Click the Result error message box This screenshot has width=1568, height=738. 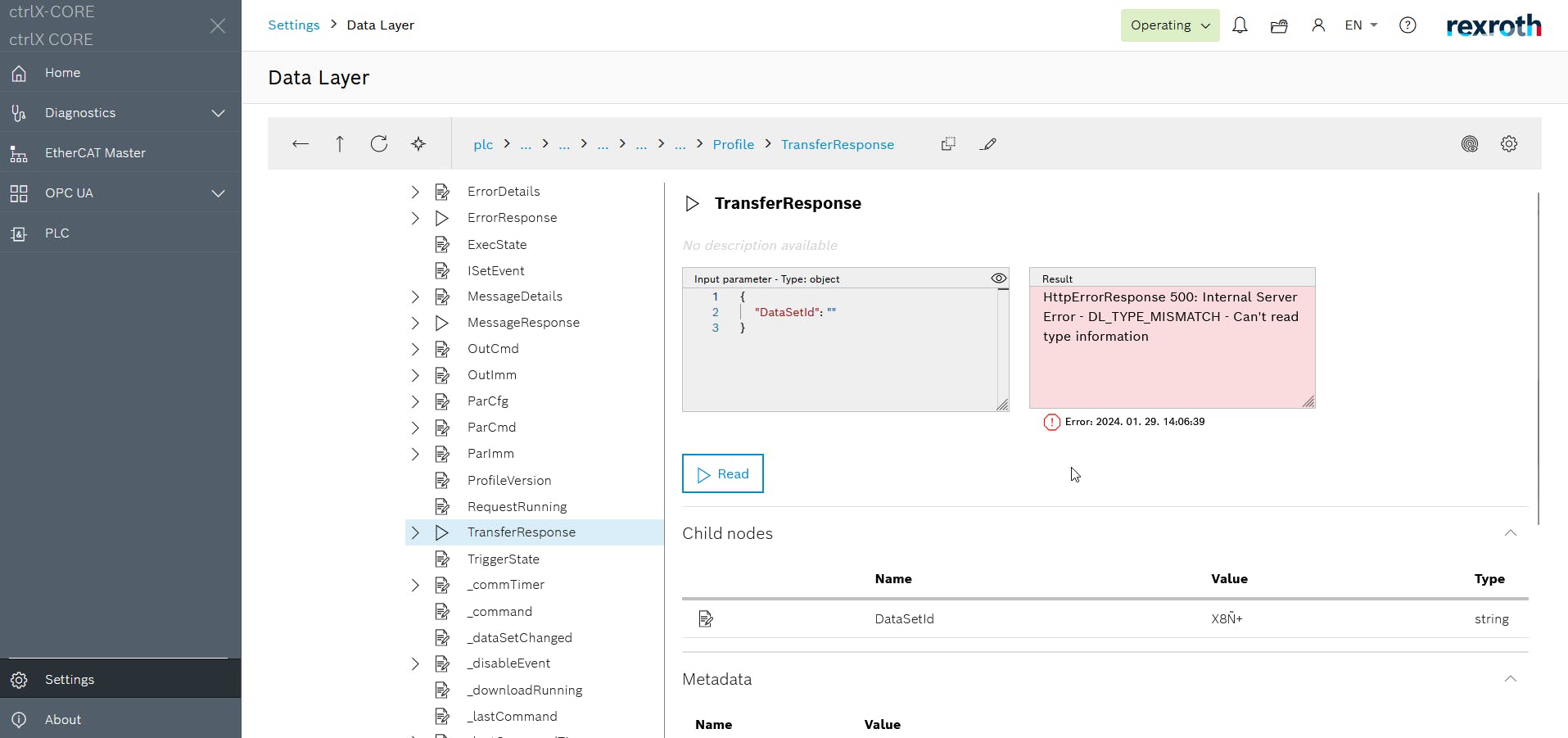(x=1173, y=346)
